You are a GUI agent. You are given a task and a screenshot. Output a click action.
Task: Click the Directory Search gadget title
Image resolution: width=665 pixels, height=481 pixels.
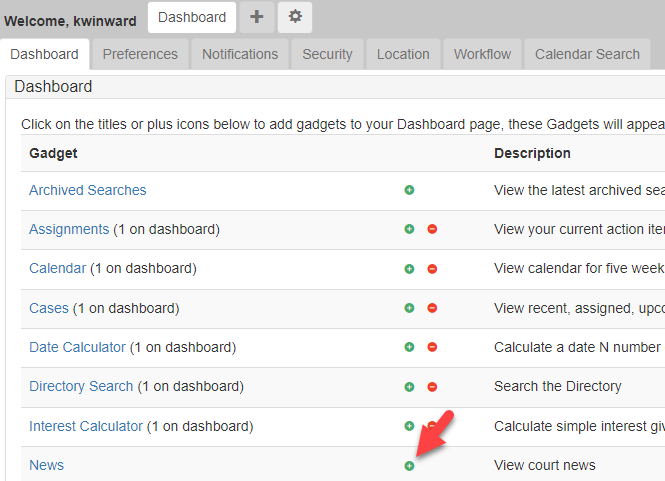click(x=81, y=386)
